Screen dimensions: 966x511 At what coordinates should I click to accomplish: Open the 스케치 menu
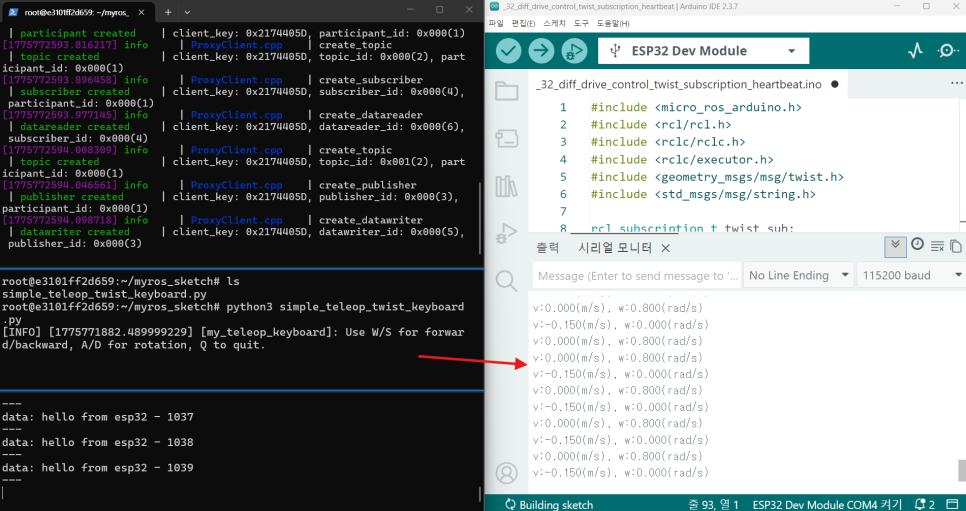click(555, 23)
